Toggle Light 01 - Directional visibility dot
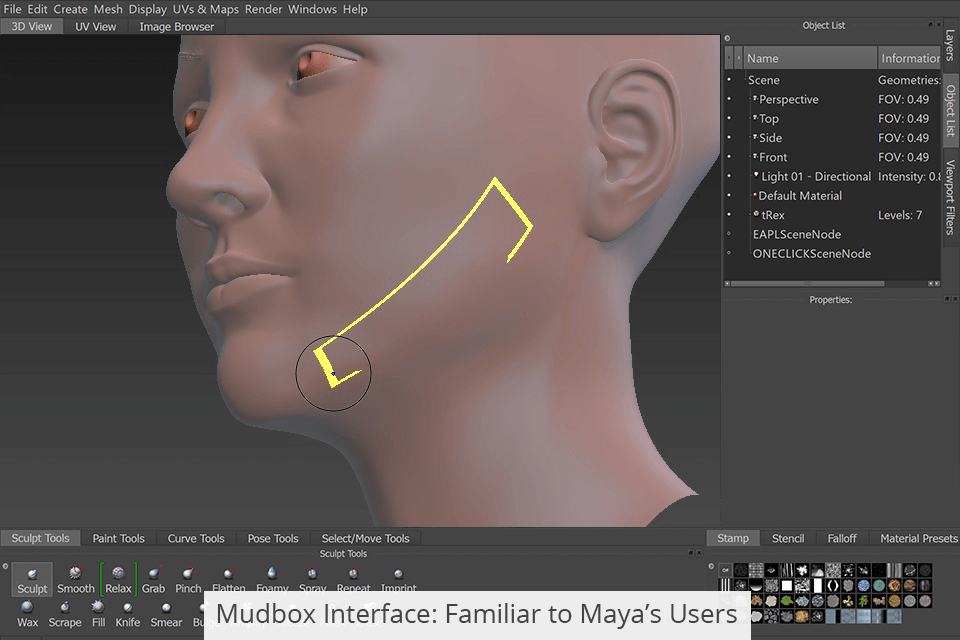The width and height of the screenshot is (960, 640). [x=729, y=177]
